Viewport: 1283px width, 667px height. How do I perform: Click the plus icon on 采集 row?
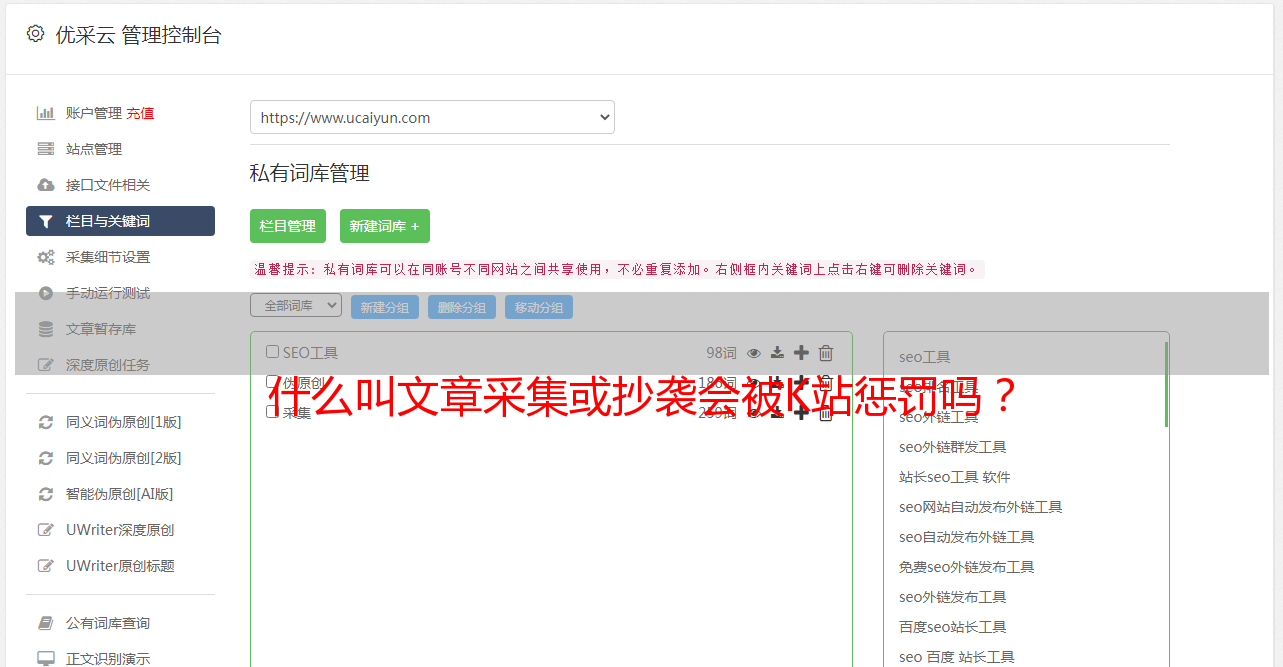(801, 413)
